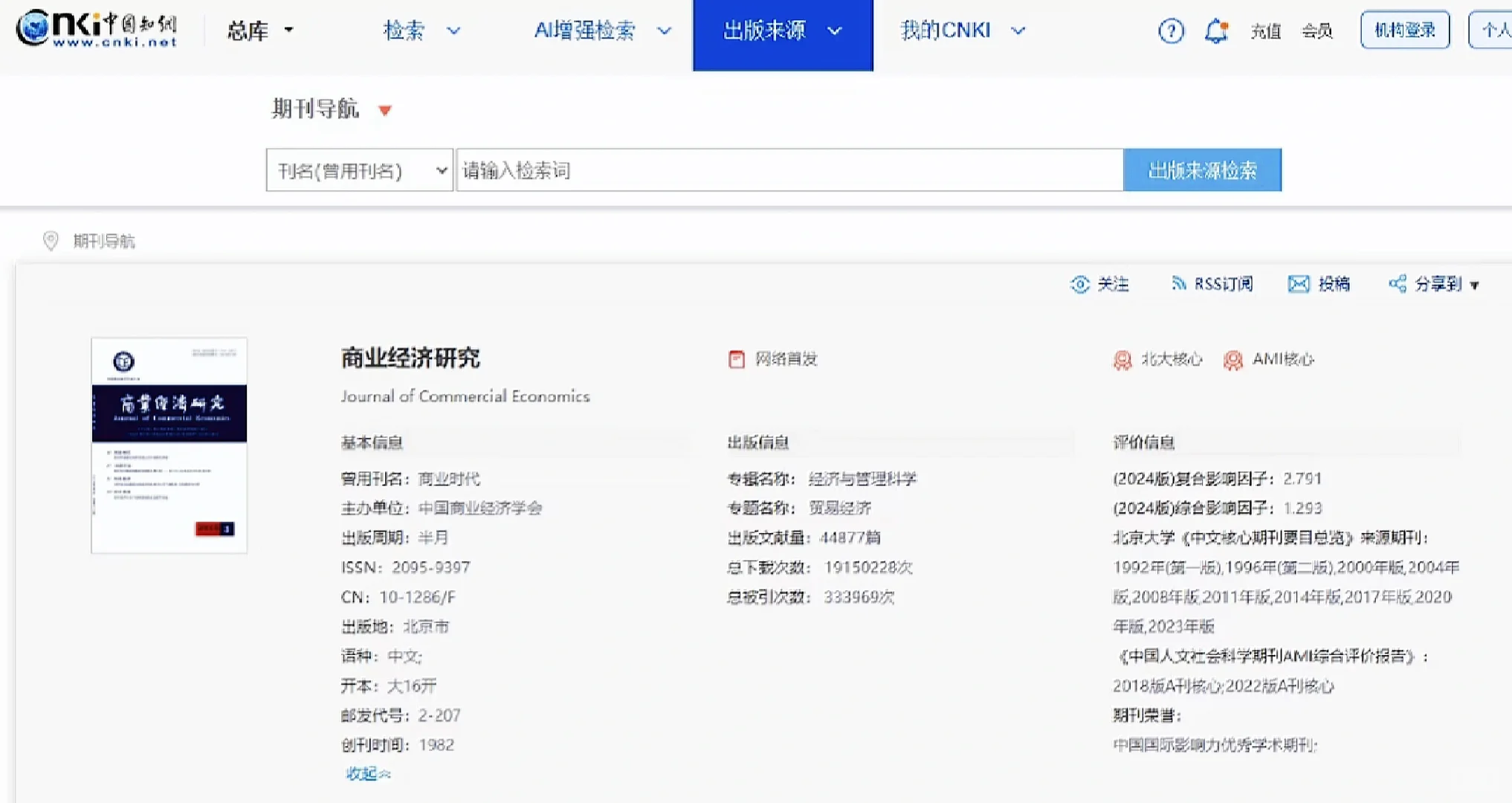The image size is (1512, 803).
Task: Open the 投稿 submission envelope icon
Action: pyautogui.click(x=1298, y=284)
